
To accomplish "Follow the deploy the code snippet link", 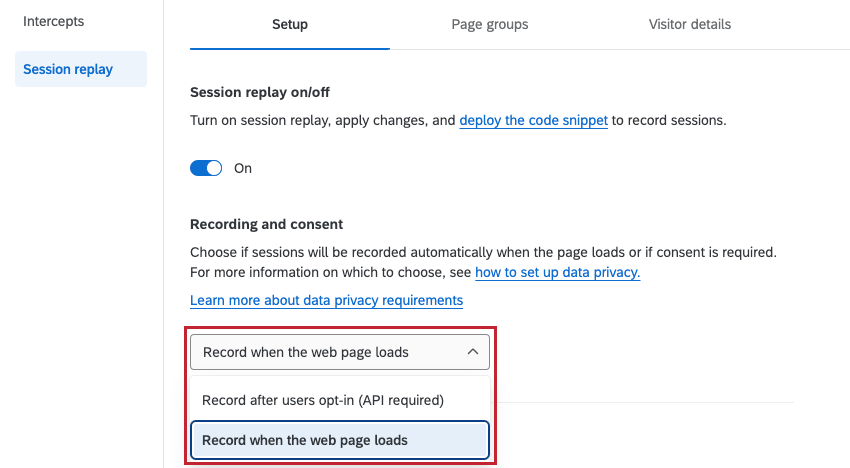I will pos(533,120).
